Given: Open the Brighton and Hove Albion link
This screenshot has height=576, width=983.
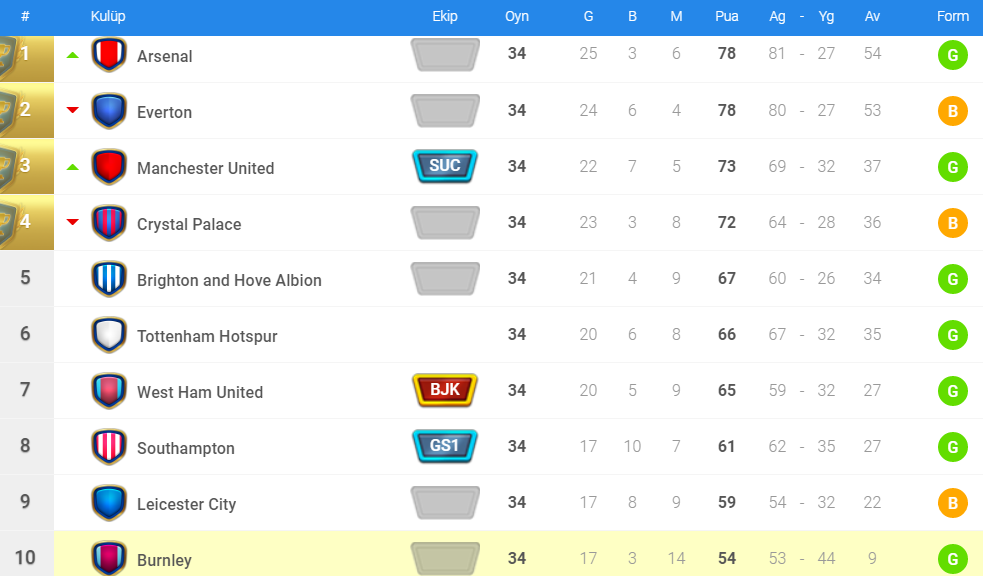Looking at the screenshot, I should (x=229, y=280).
